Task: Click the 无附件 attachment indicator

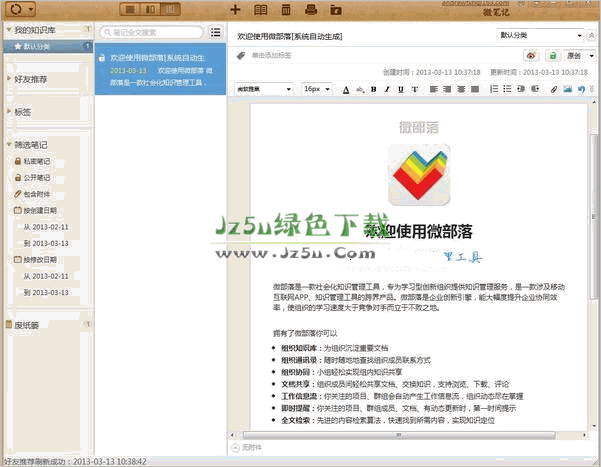Action: point(247,447)
